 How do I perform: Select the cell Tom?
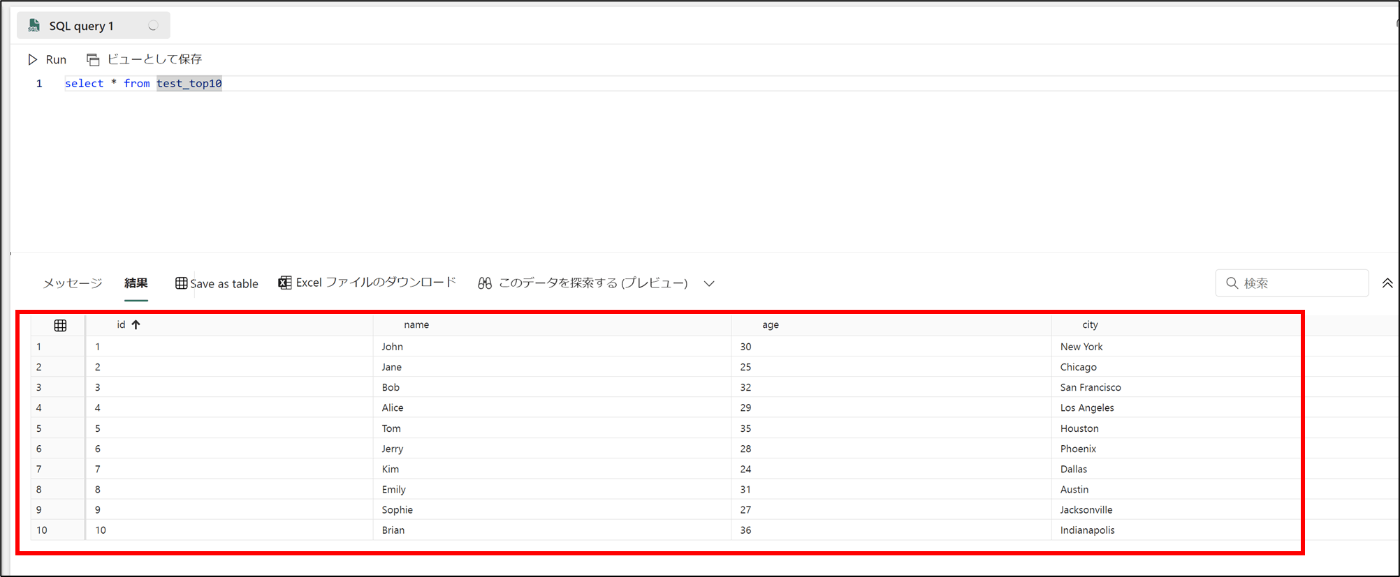click(552, 429)
